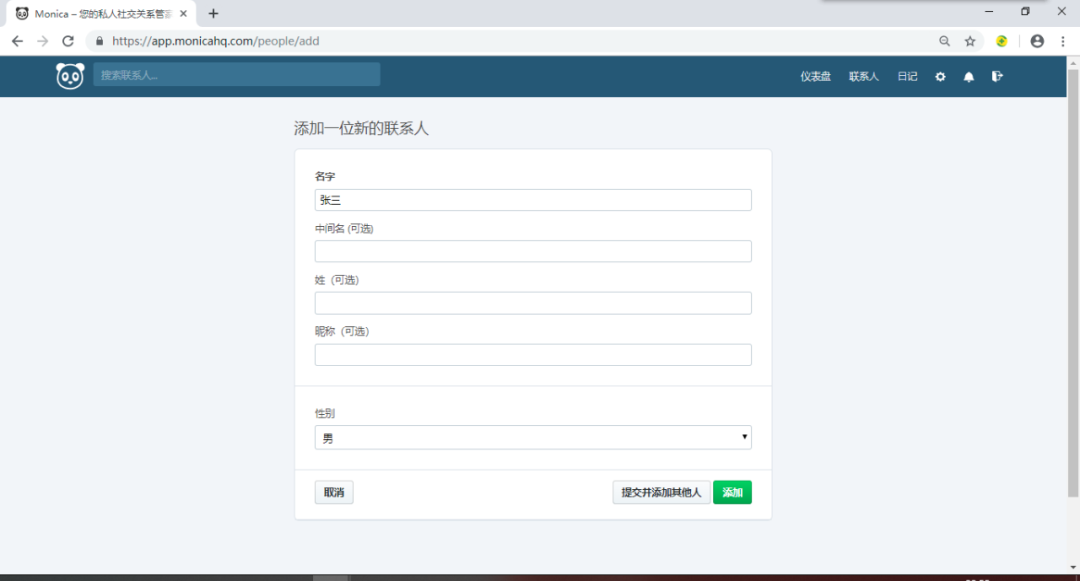The height and width of the screenshot is (581, 1080).
Task: Click the 搜索联系人 search field
Action: [x=237, y=74]
